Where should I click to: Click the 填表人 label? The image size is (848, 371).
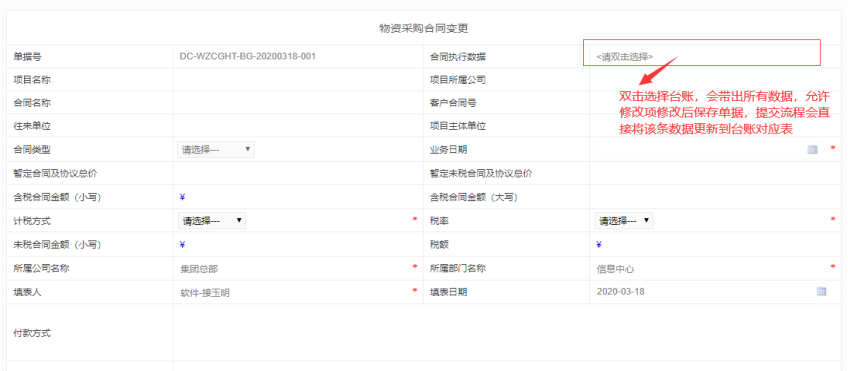[x=28, y=292]
